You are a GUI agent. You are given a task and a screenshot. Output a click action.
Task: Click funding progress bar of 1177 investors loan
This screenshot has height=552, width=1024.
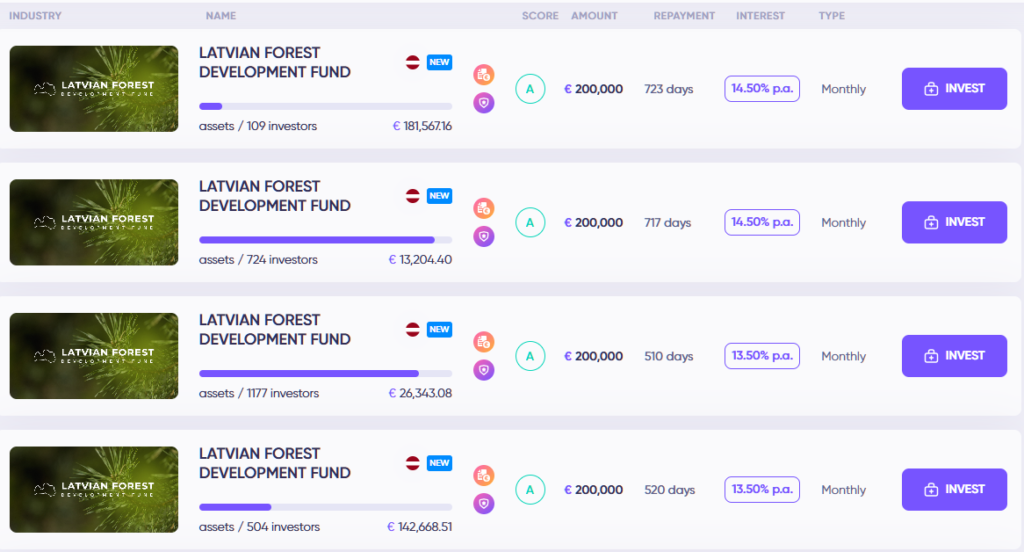coord(325,374)
